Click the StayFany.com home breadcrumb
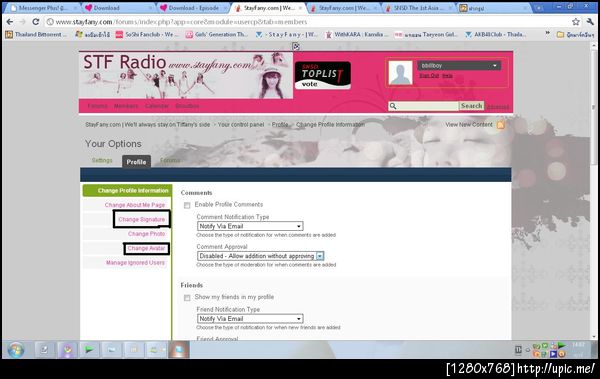The width and height of the screenshot is (600, 379). [147, 125]
